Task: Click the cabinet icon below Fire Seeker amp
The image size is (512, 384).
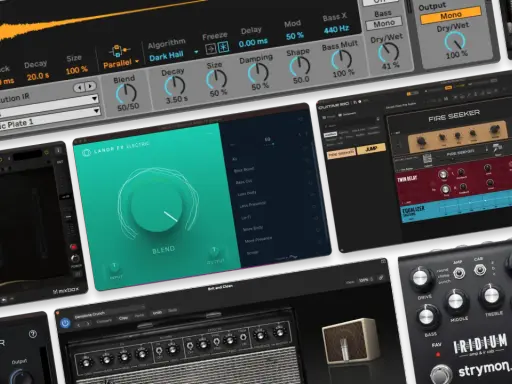Action: pyautogui.click(x=427, y=159)
